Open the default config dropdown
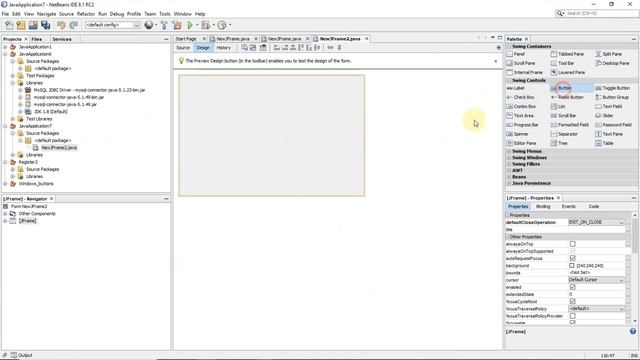The width and height of the screenshot is (640, 360). coord(112,25)
